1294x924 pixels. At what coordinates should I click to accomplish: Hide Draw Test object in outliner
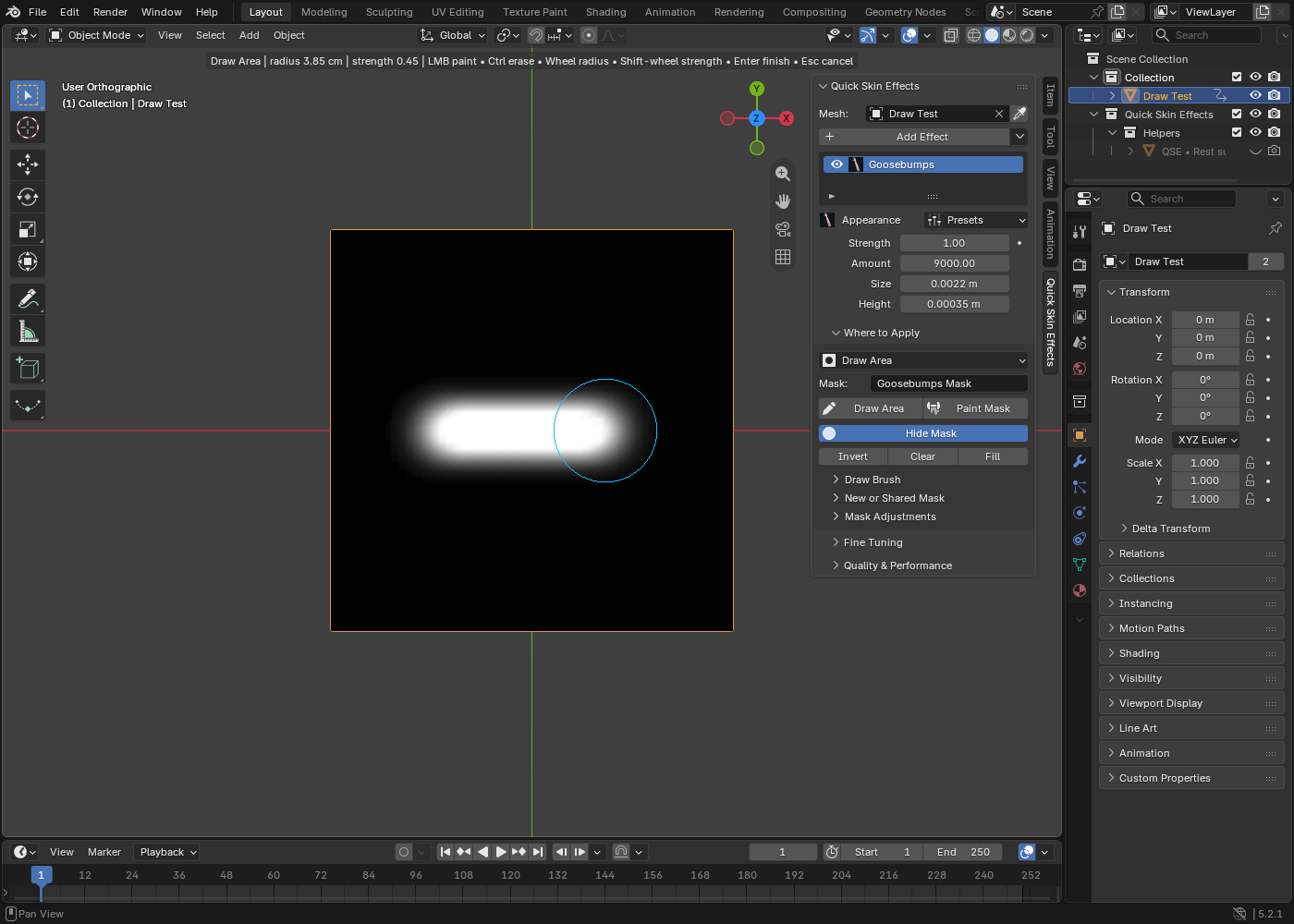pos(1255,95)
